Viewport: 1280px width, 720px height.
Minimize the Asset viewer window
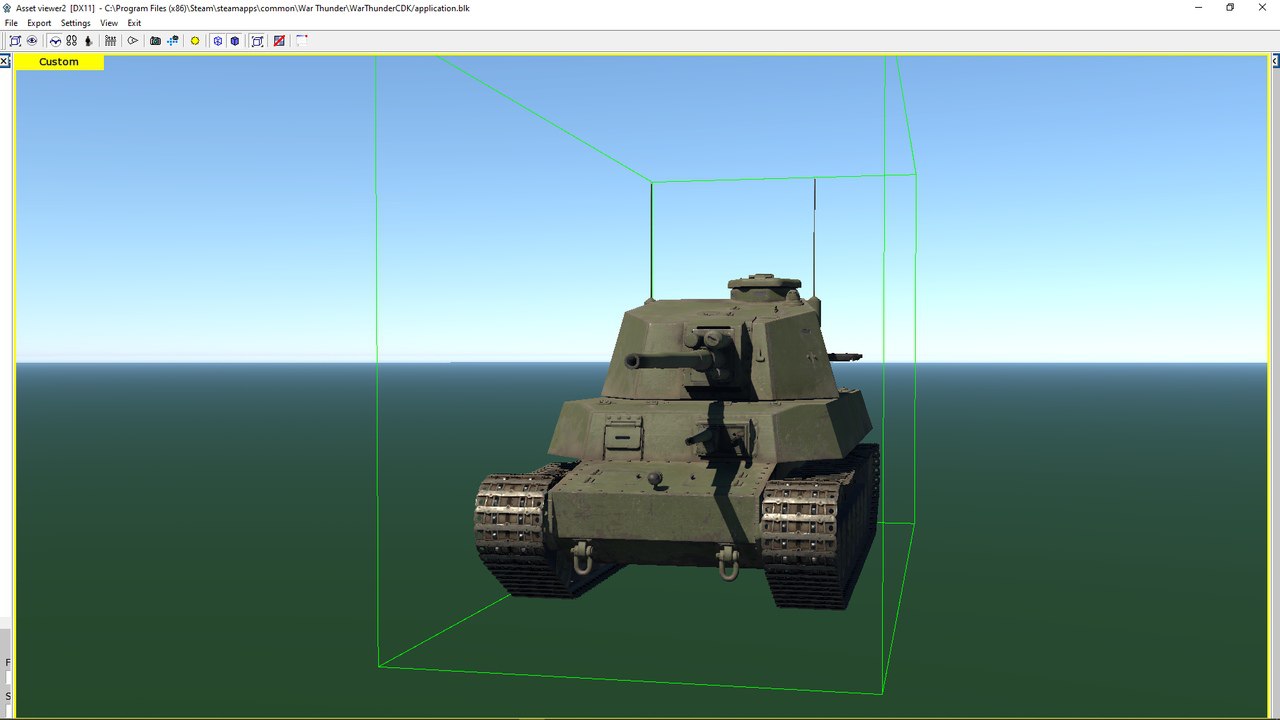1199,7
